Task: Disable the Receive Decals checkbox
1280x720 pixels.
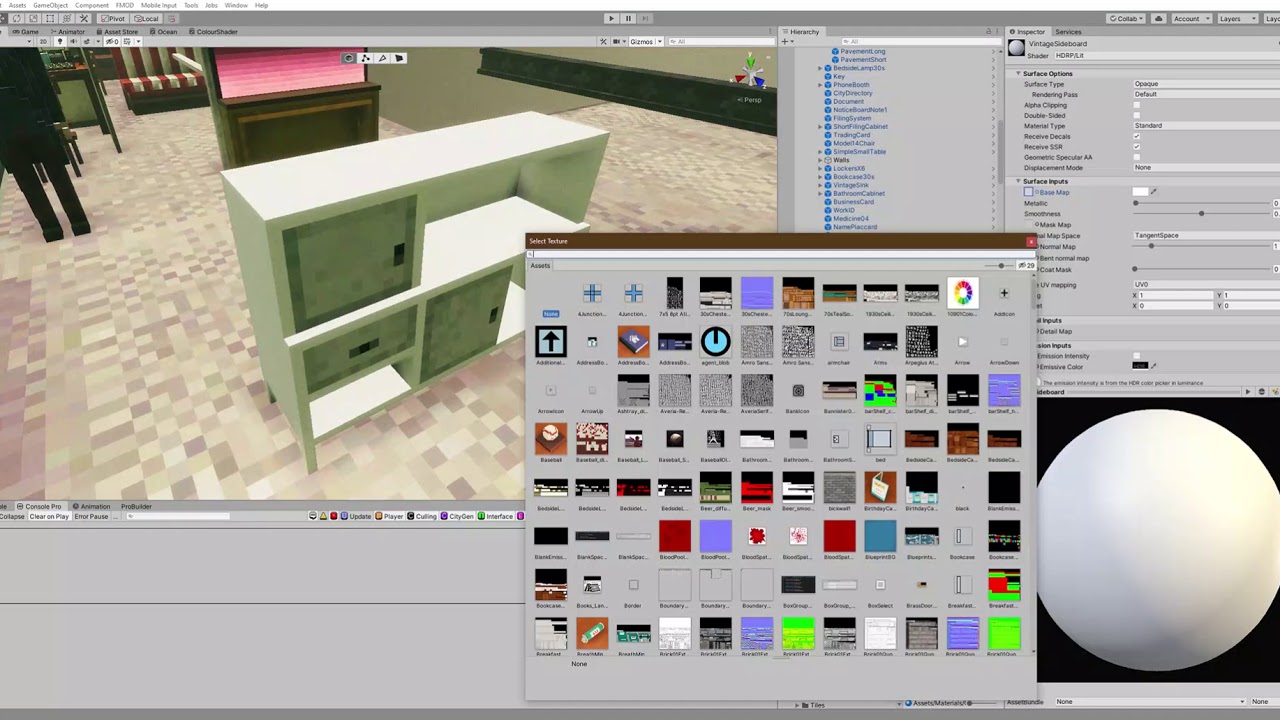Action: coord(1137,136)
